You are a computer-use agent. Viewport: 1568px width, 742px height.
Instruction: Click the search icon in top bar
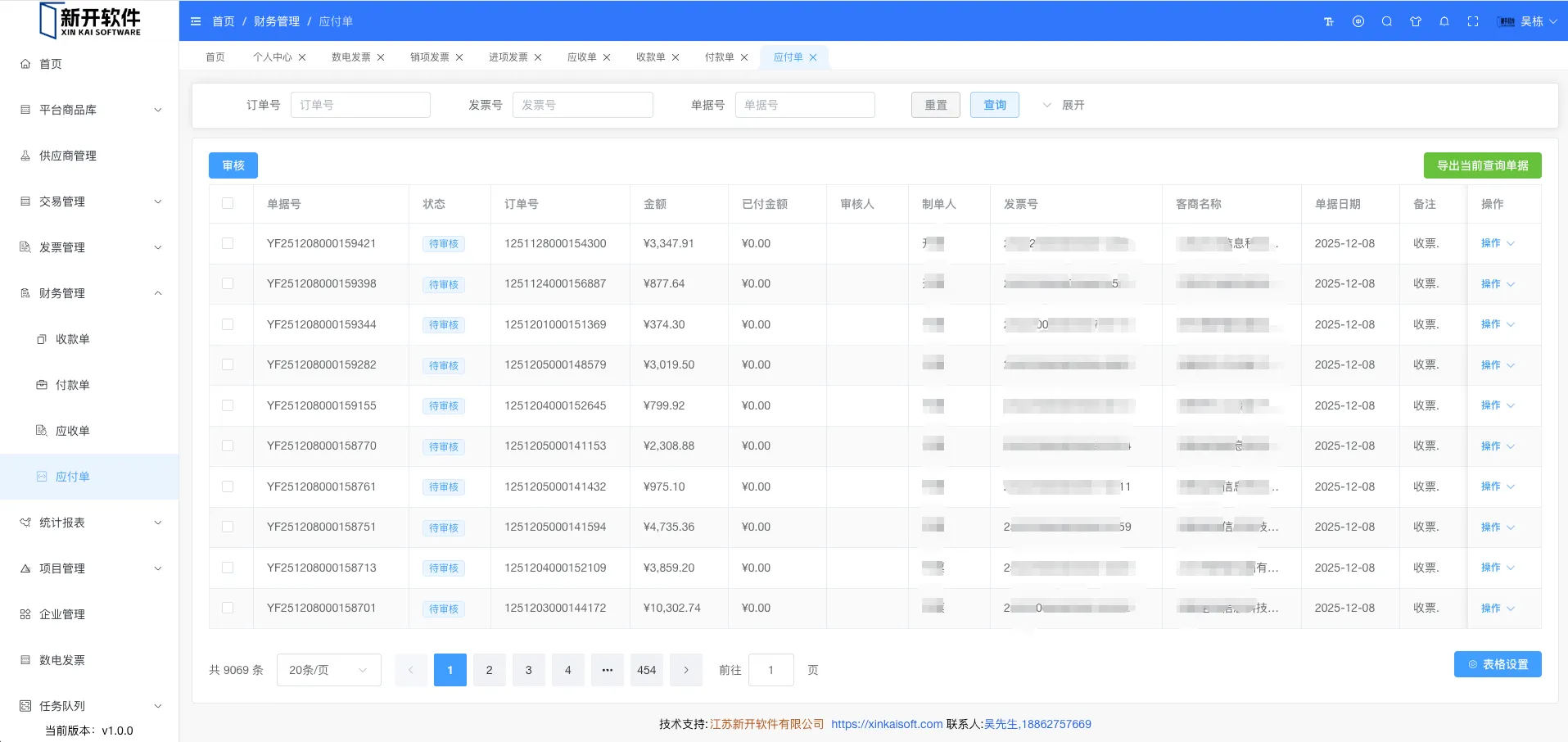tap(1387, 22)
